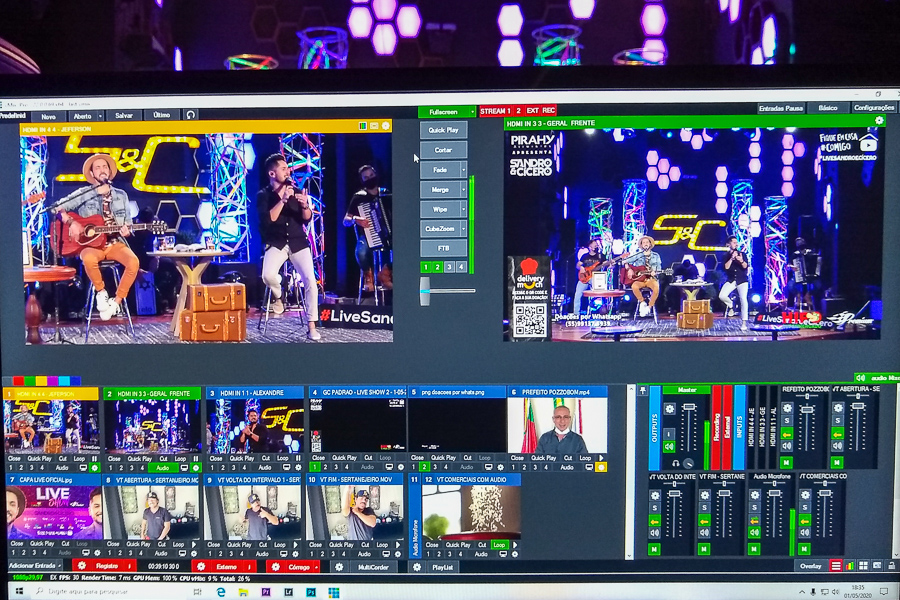Expand the Fullscreen dropdown arrow
This screenshot has height=600, width=900.
(x=470, y=111)
